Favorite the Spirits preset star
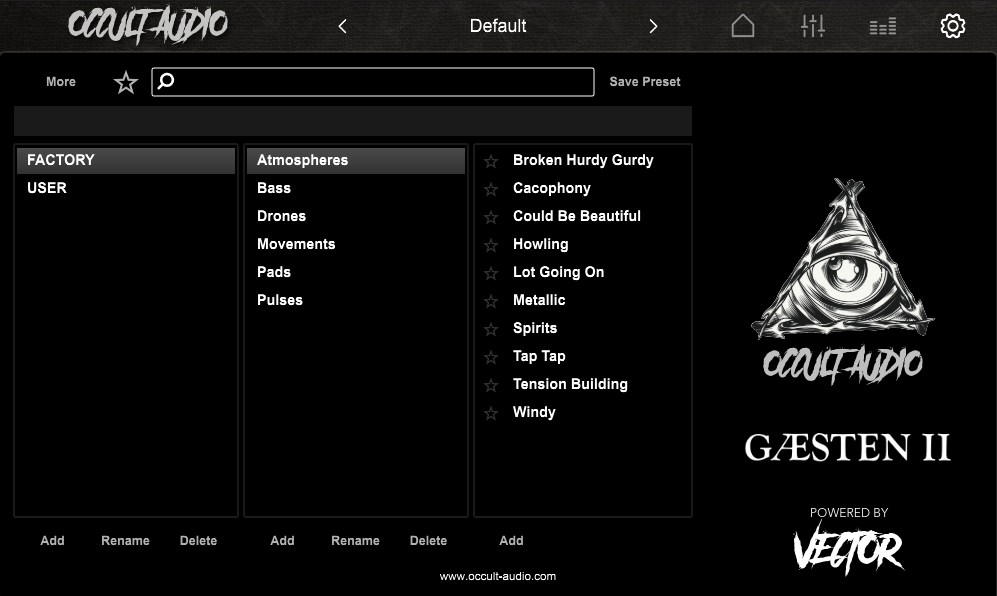Viewport: 997px width, 596px height. (x=491, y=329)
